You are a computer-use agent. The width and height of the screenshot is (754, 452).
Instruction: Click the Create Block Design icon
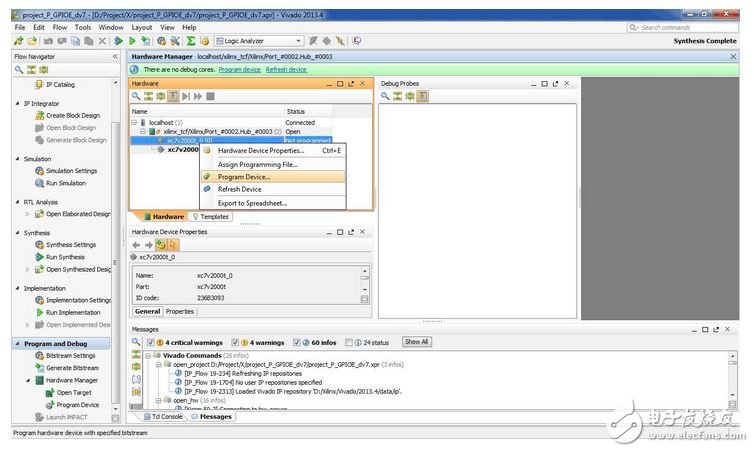click(40, 116)
